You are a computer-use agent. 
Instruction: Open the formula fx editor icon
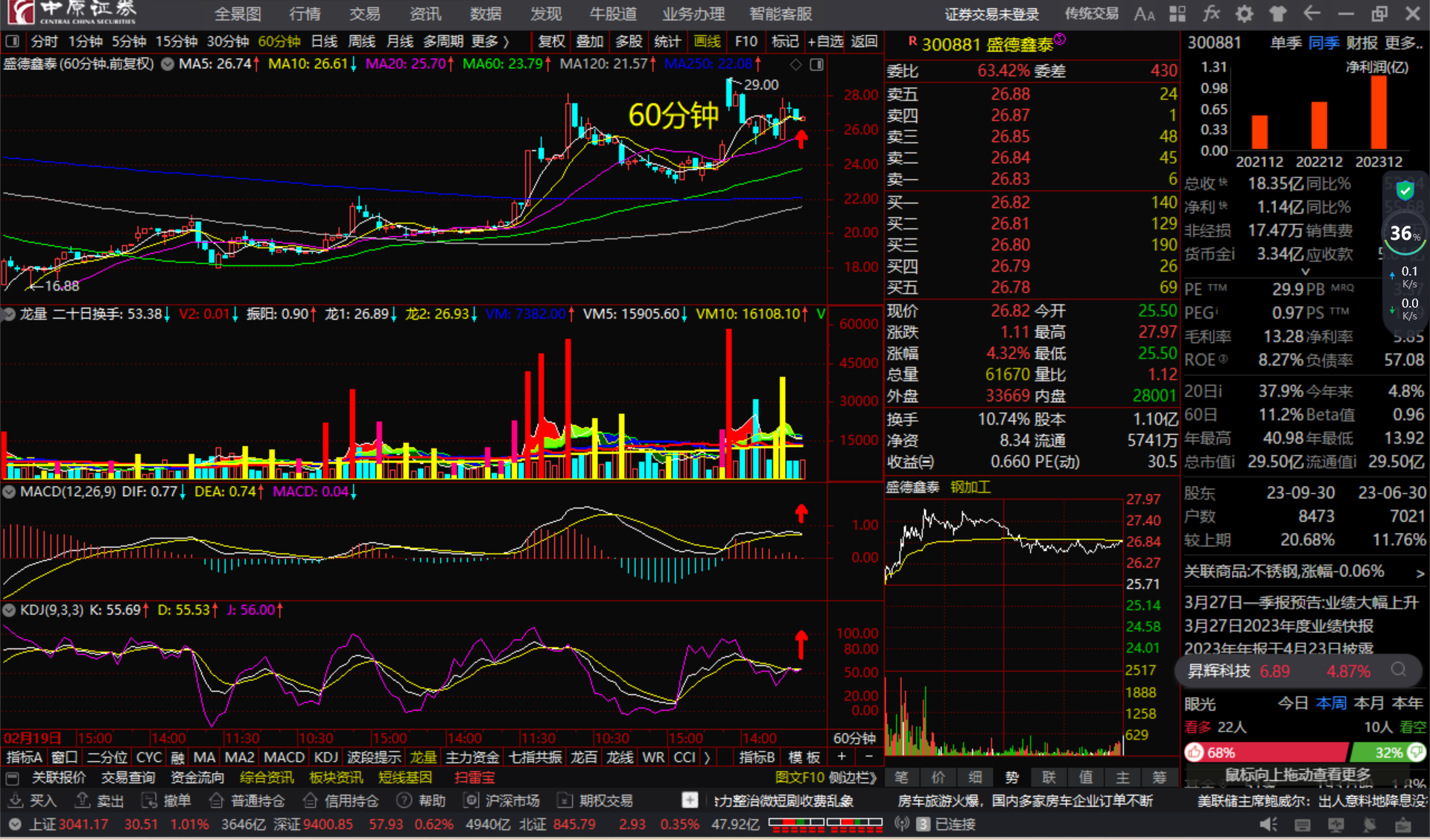pos(1211,13)
